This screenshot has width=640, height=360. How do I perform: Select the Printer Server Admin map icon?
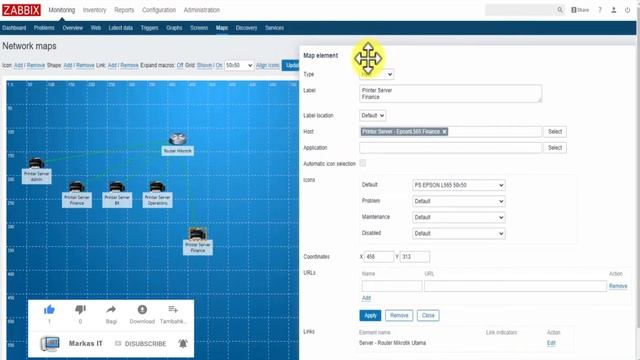click(36, 163)
